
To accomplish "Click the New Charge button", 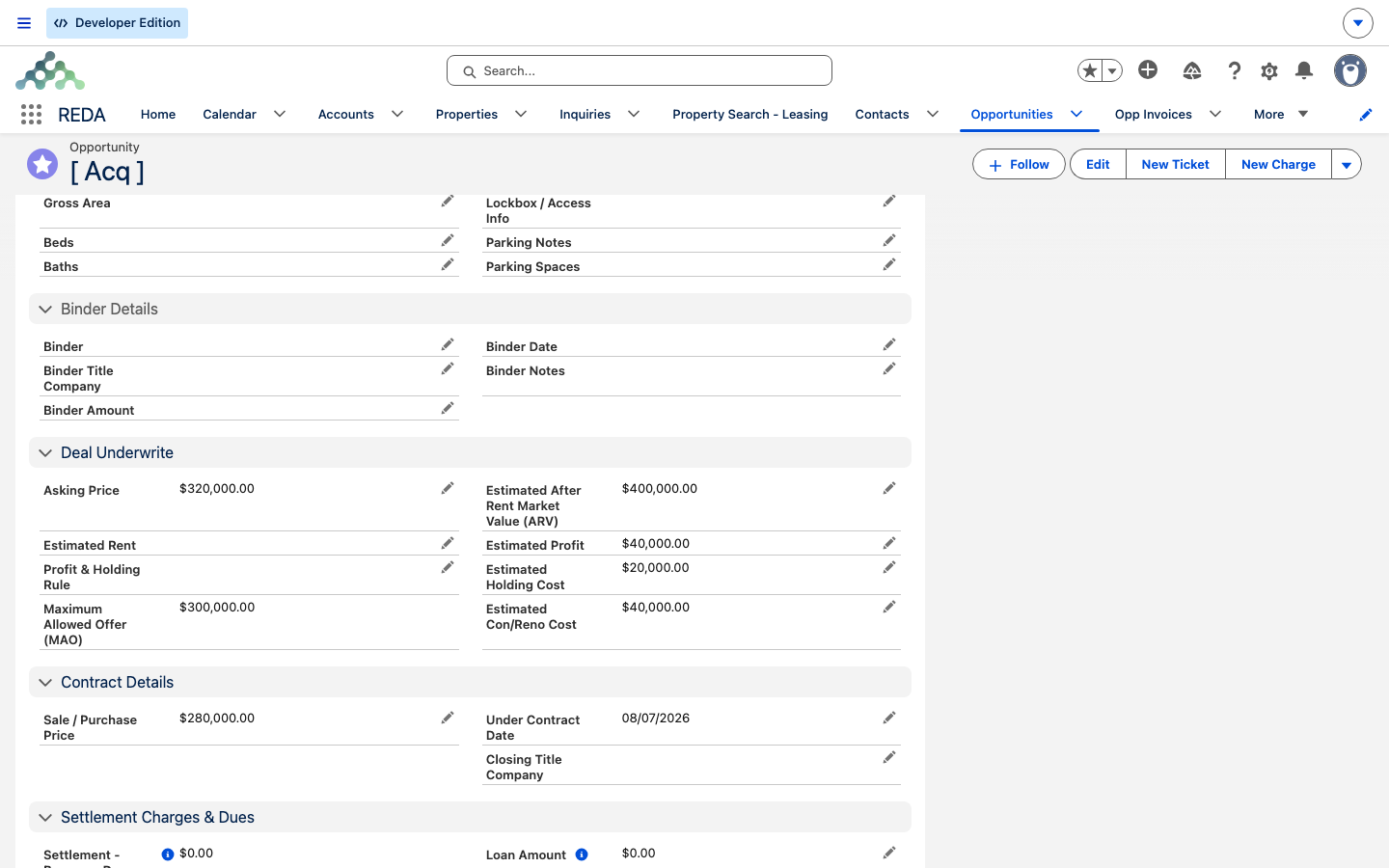I will pyautogui.click(x=1278, y=165).
